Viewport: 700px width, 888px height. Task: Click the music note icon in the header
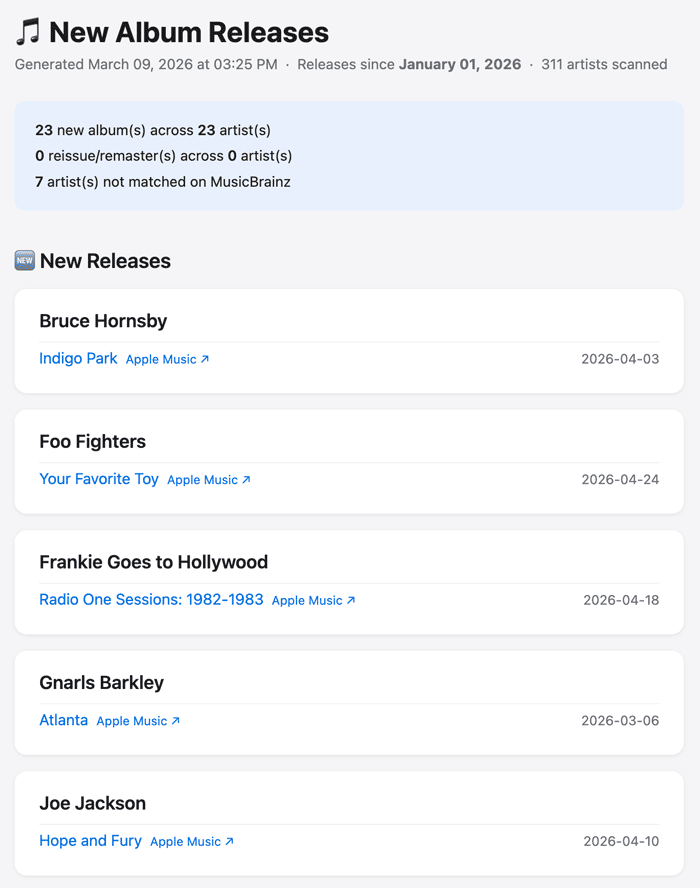point(27,32)
